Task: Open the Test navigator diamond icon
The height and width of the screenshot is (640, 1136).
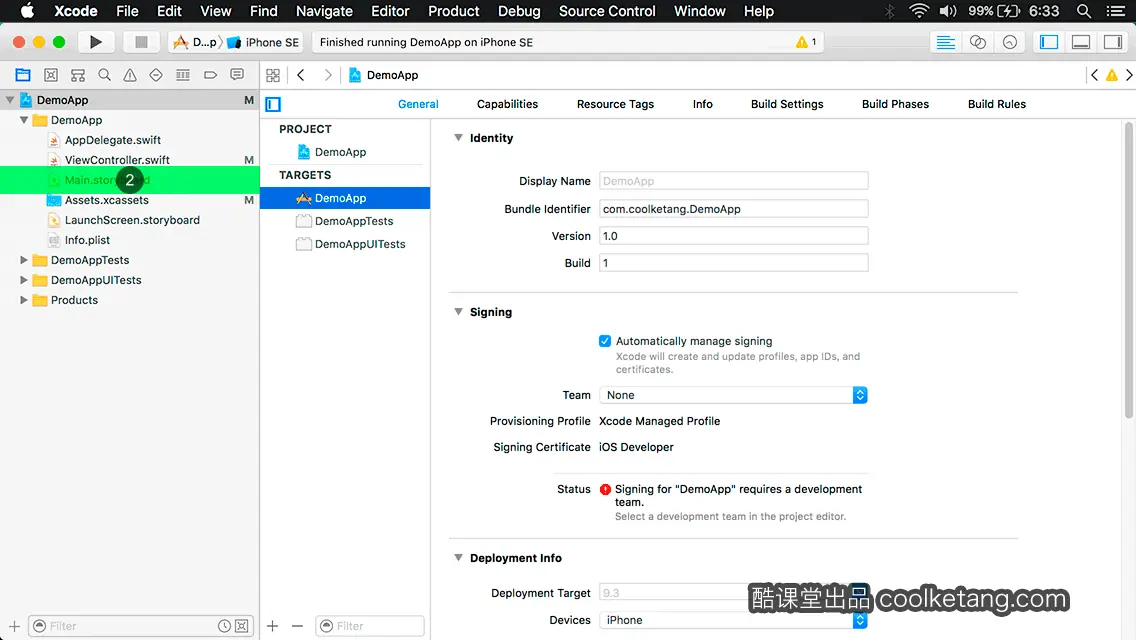Action: 156,75
